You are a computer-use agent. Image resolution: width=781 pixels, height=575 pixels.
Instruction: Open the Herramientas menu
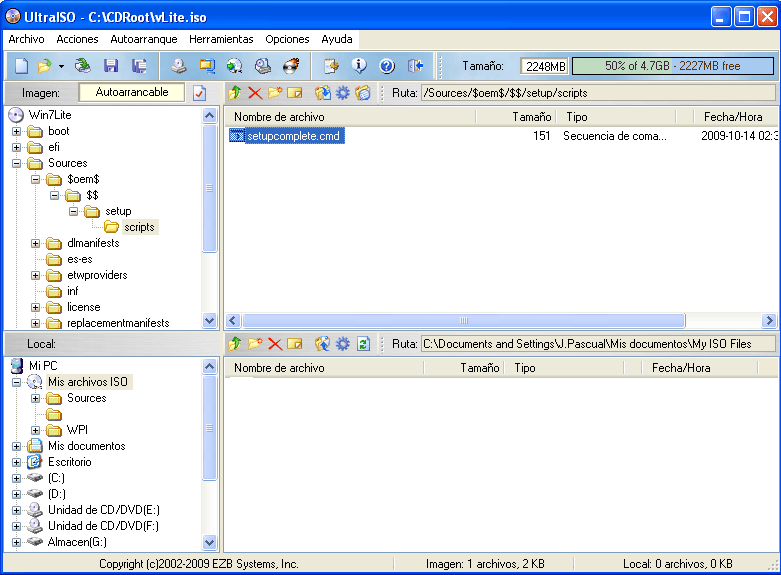tap(221, 39)
